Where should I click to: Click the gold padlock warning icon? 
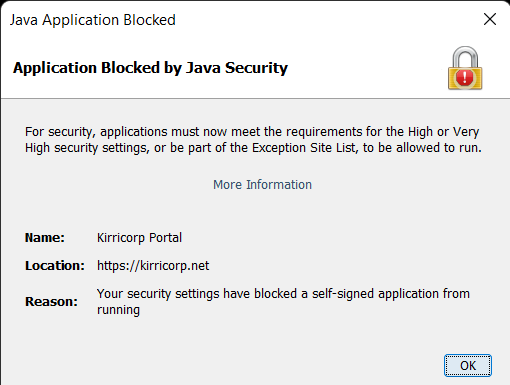(465, 68)
